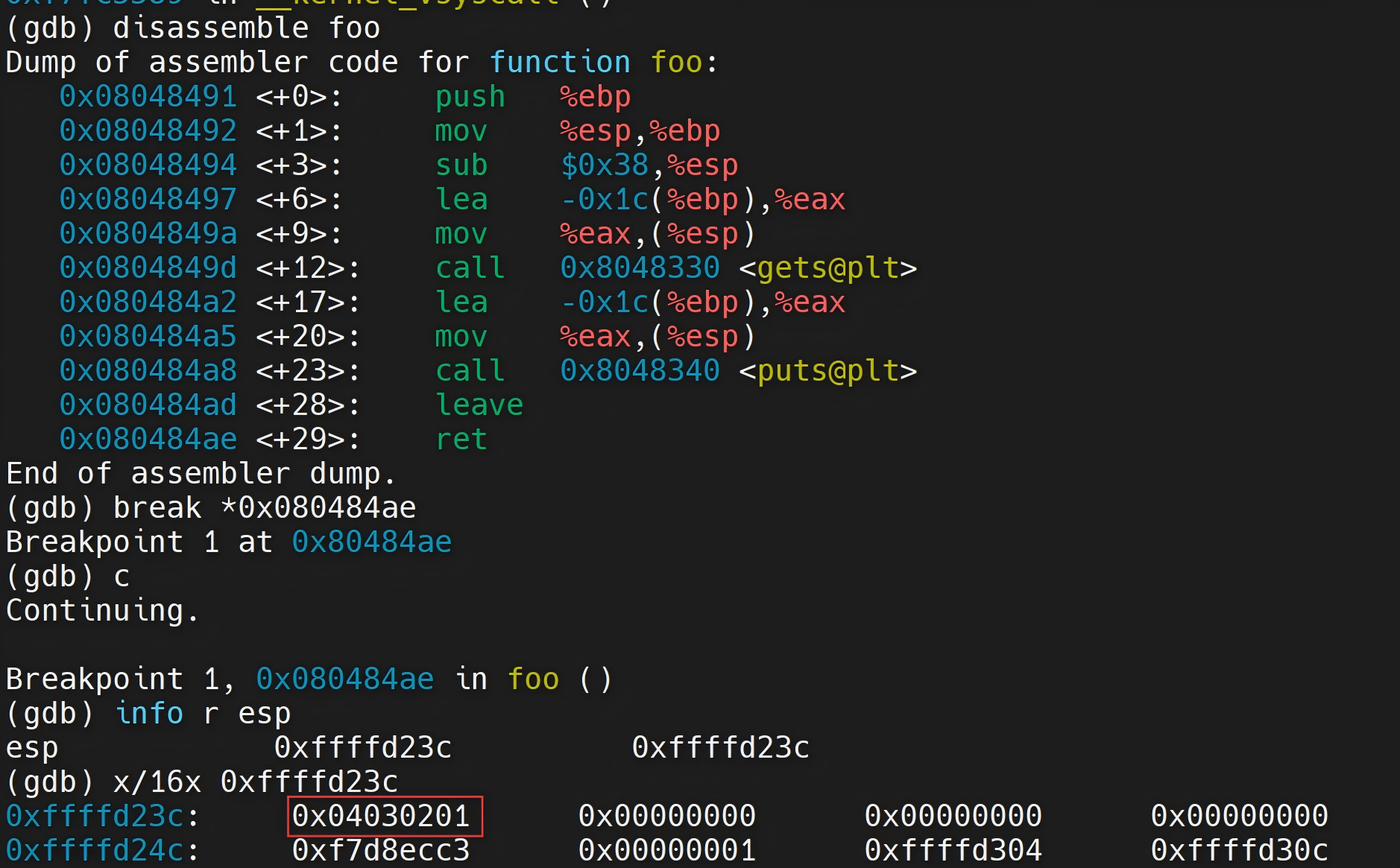This screenshot has height=868, width=1400.
Task: Click the red-boxed value 0x04030201
Action: point(382,816)
